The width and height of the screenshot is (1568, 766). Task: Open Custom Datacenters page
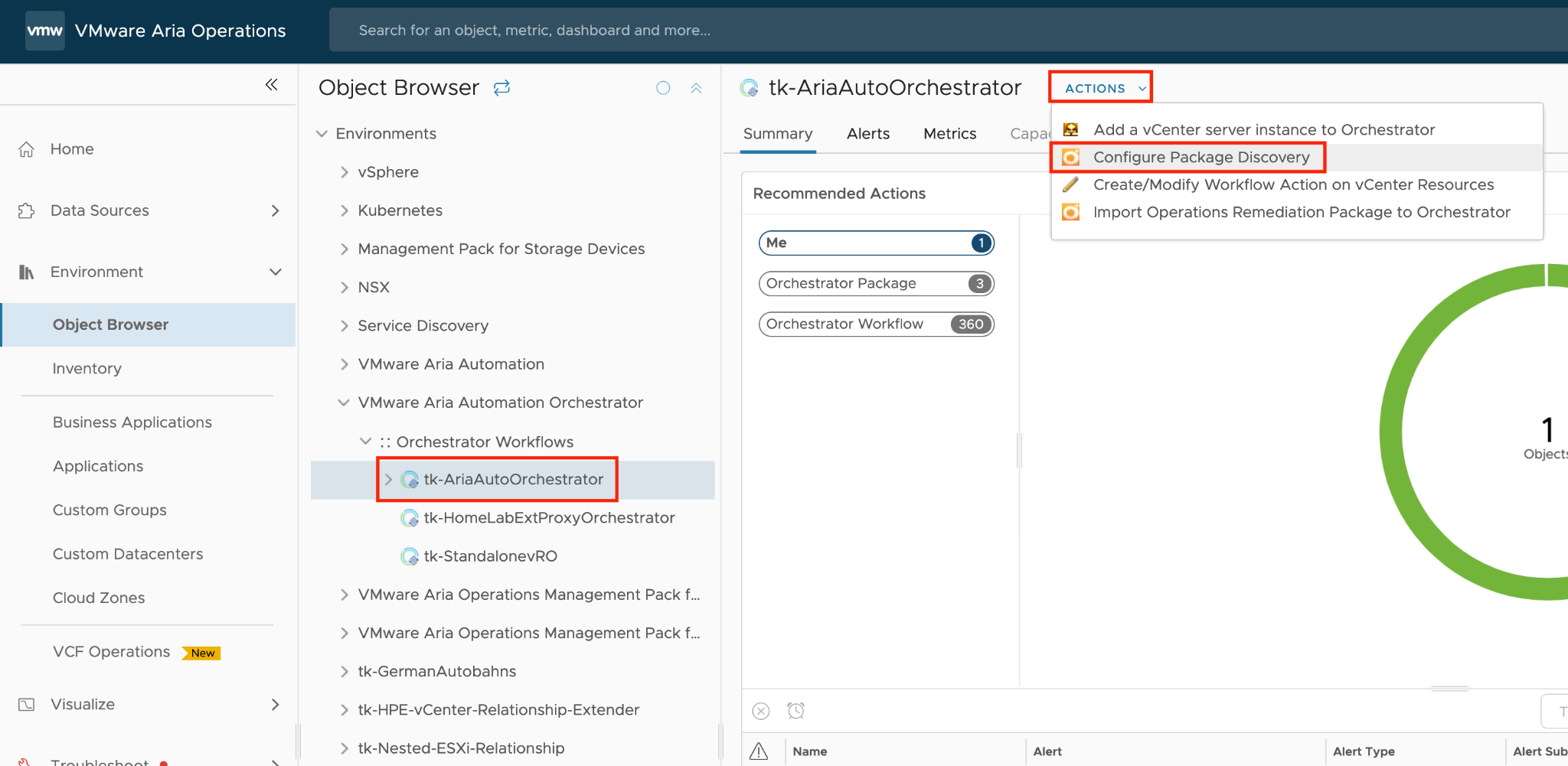[128, 554]
